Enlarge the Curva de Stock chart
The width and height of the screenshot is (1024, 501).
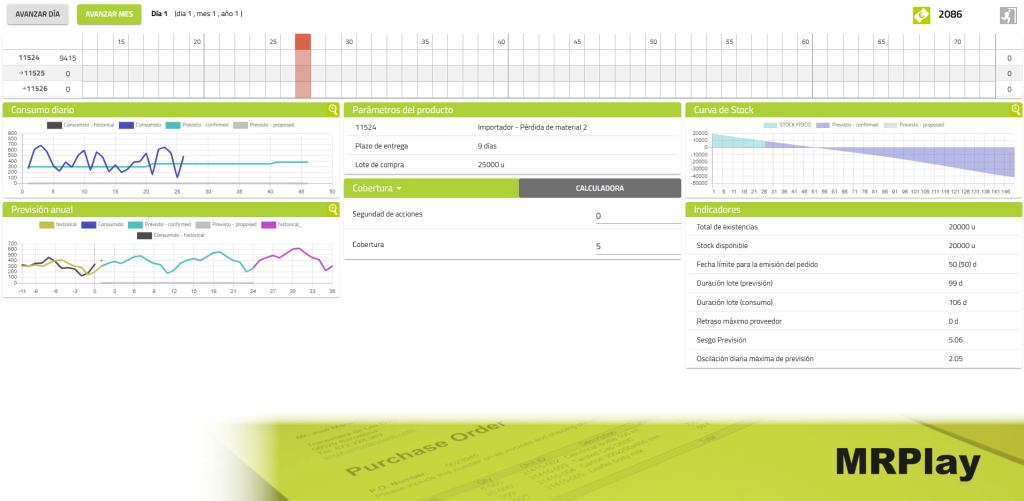coord(1016,110)
